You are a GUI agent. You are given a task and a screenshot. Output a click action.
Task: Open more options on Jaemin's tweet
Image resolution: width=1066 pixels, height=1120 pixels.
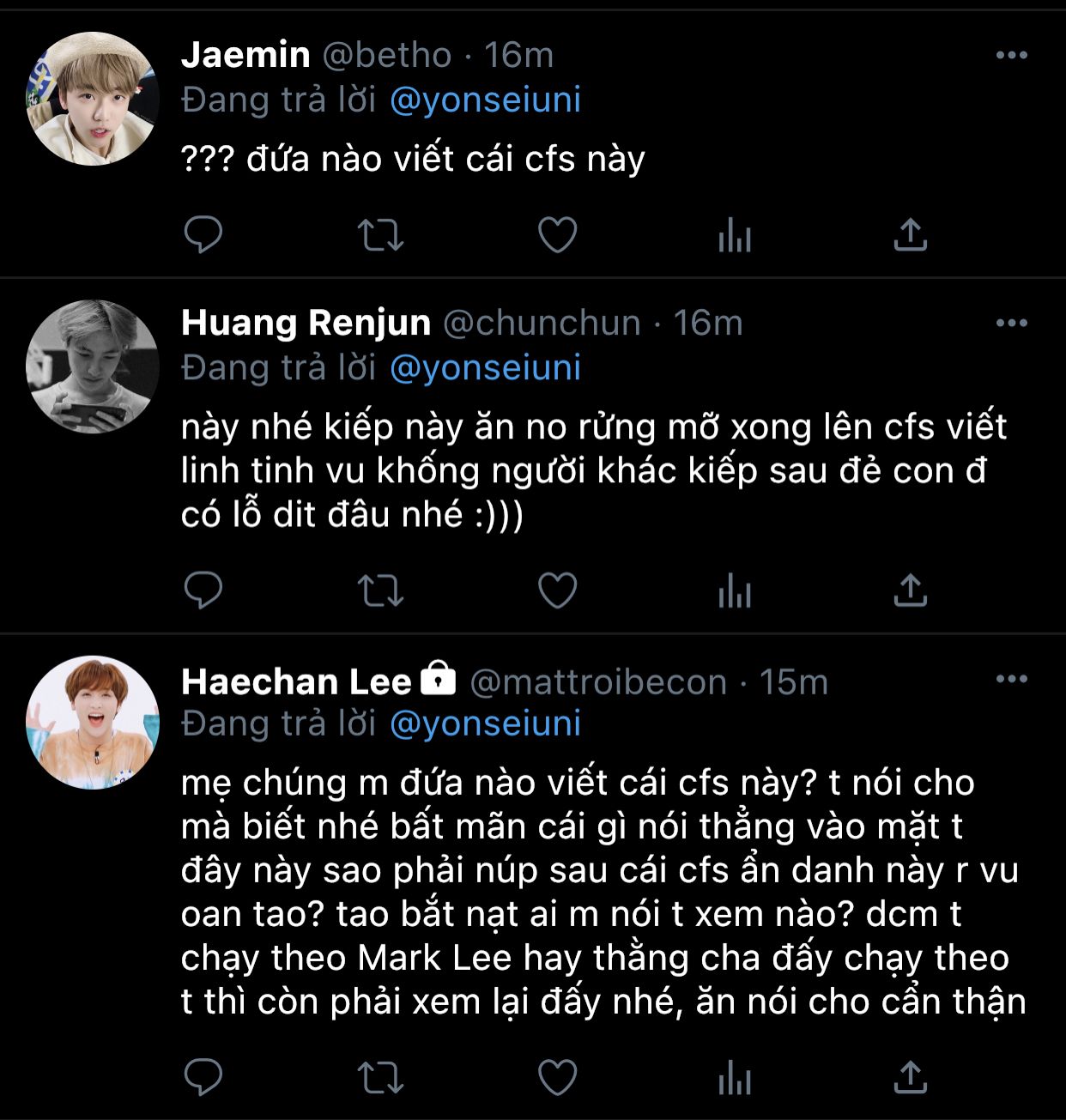[1011, 56]
